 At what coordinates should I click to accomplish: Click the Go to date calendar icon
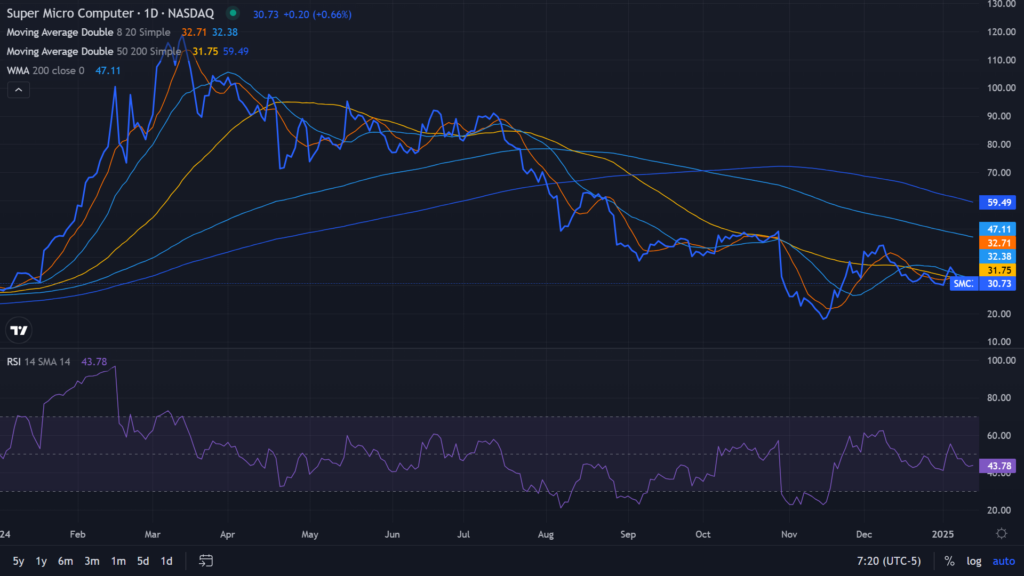coord(206,561)
